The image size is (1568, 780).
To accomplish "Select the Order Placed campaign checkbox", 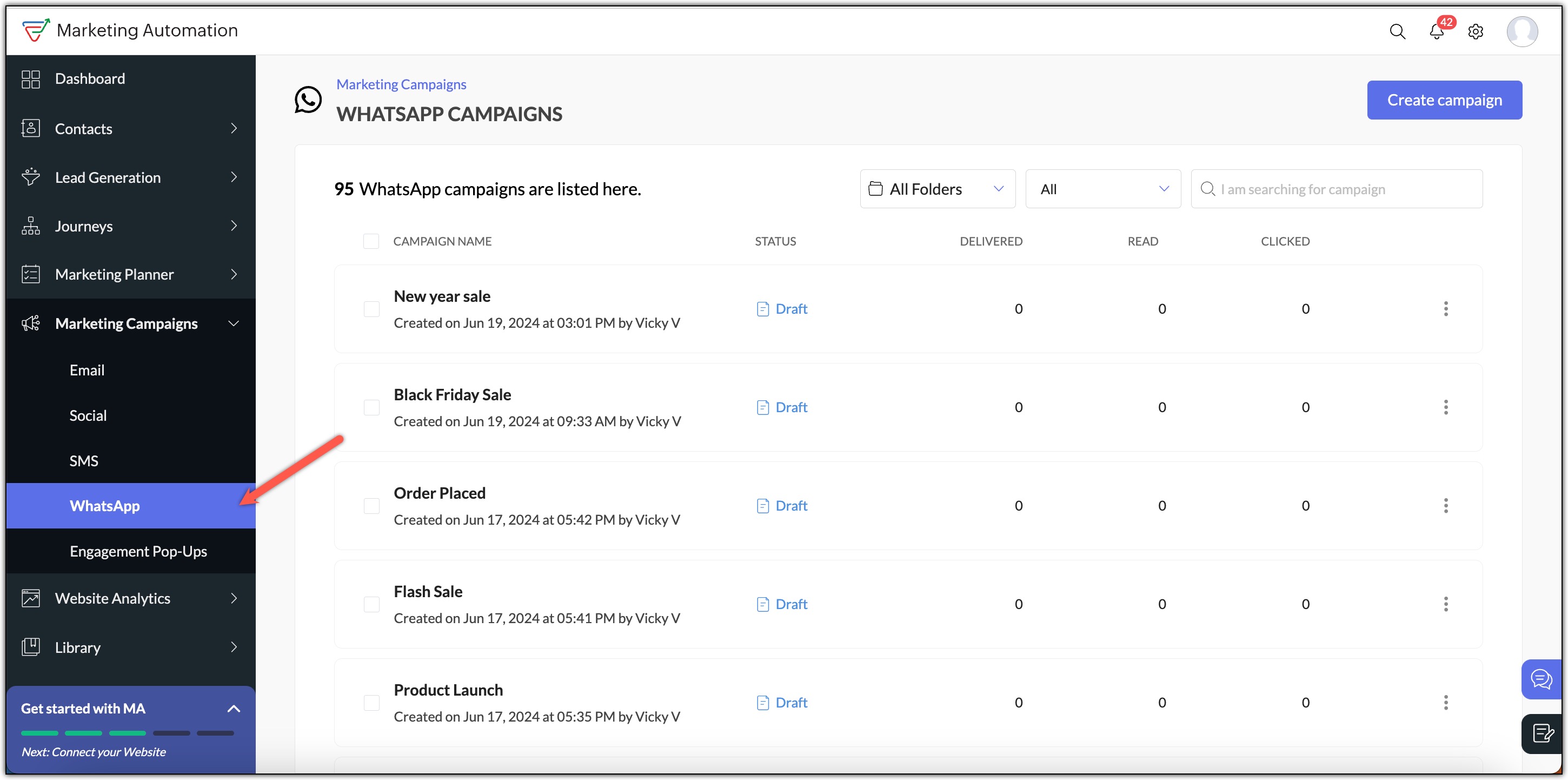I will pos(371,506).
